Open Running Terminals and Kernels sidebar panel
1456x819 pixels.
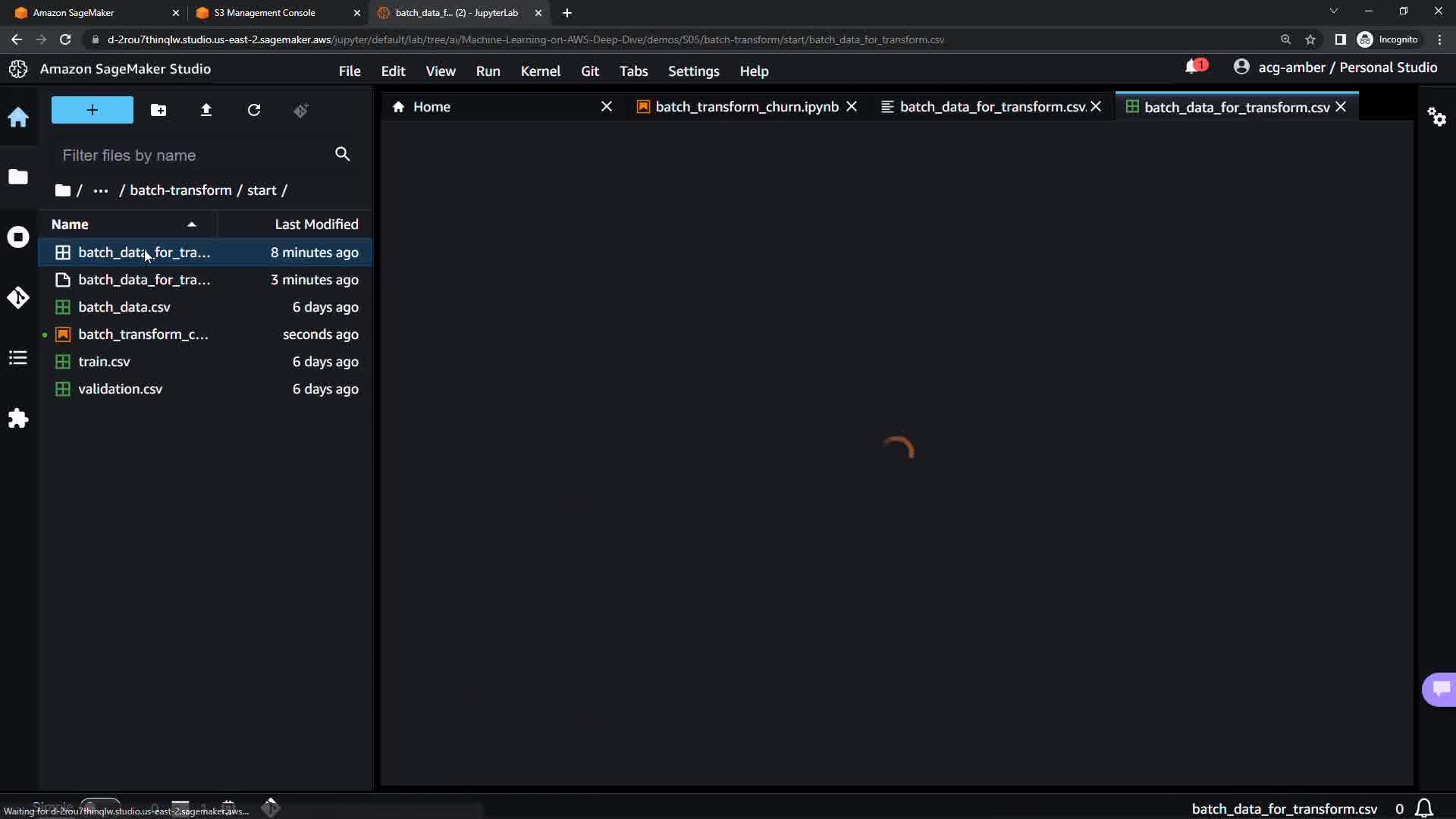18,237
